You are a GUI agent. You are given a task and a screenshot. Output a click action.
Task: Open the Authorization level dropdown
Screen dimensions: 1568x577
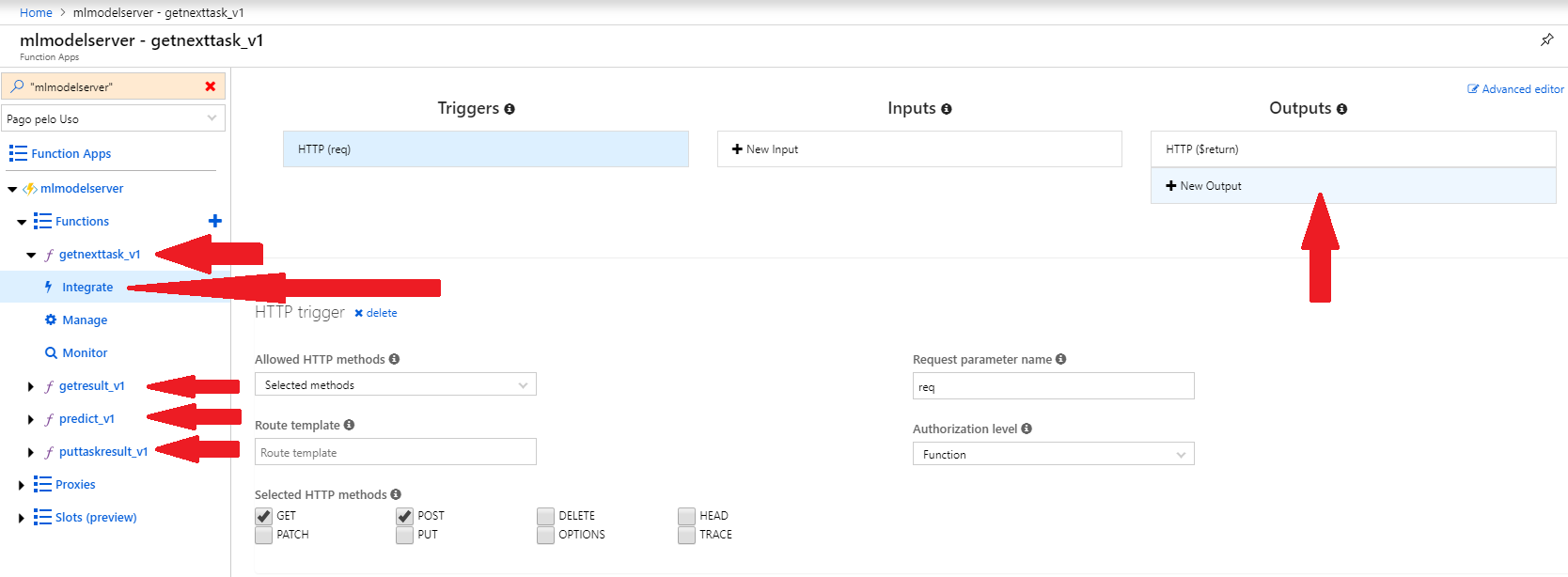click(1054, 454)
